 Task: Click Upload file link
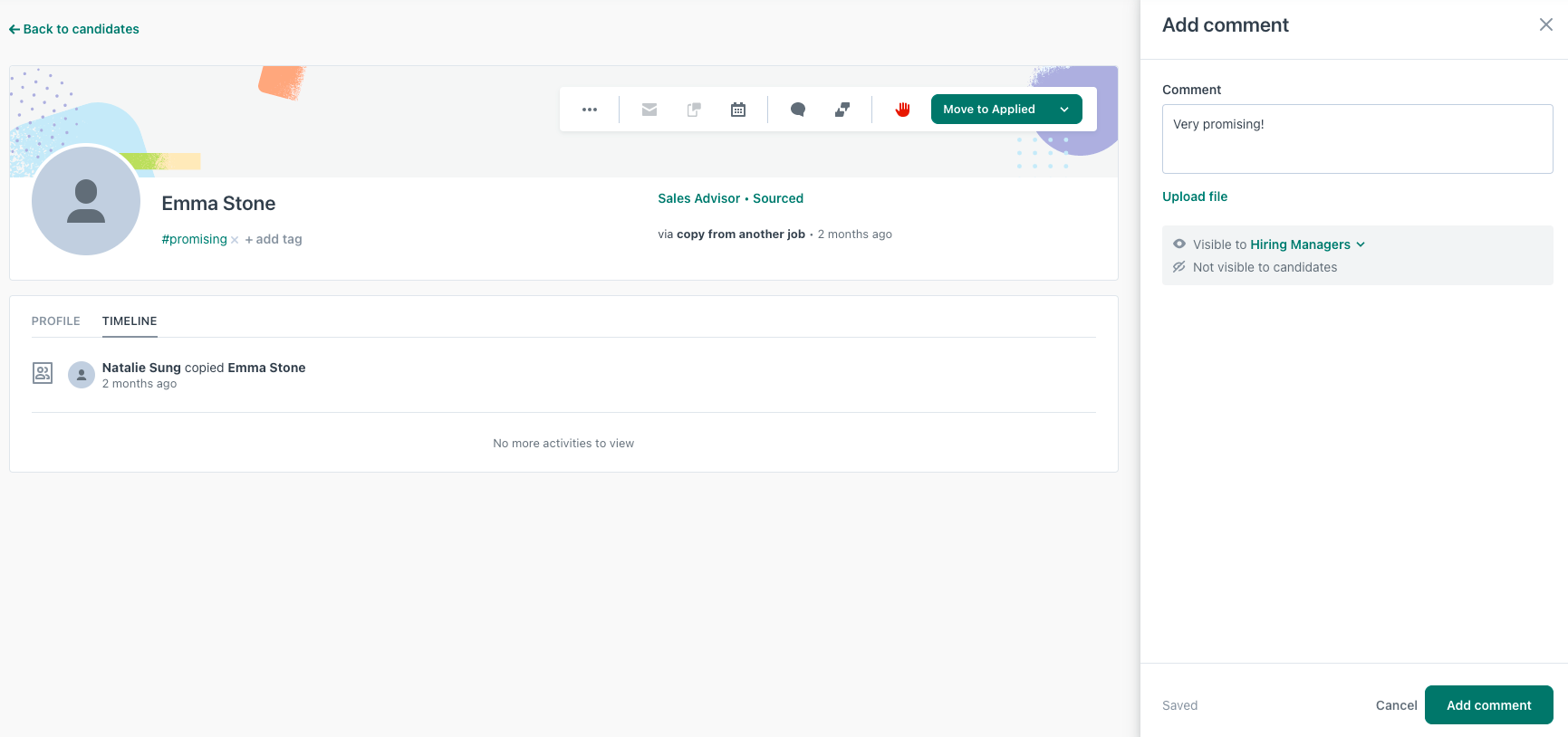[1195, 196]
